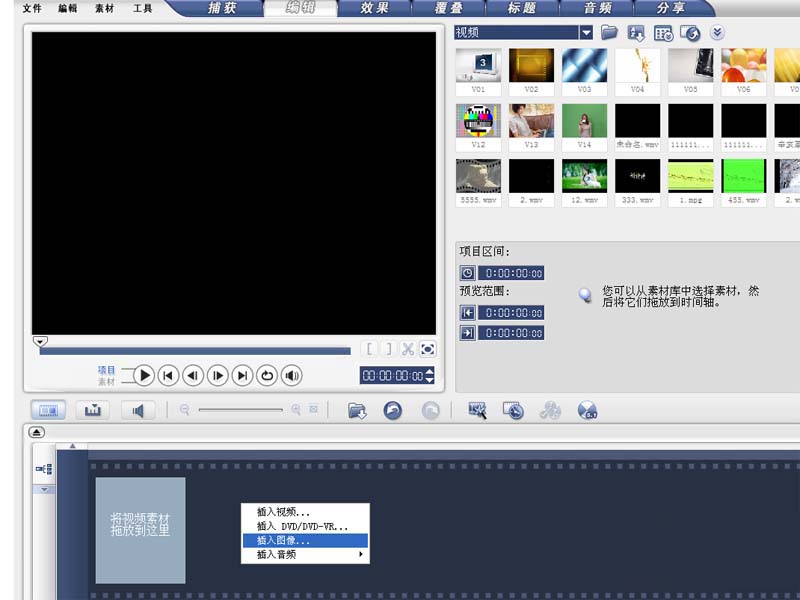Undo the last action

(x=392, y=410)
